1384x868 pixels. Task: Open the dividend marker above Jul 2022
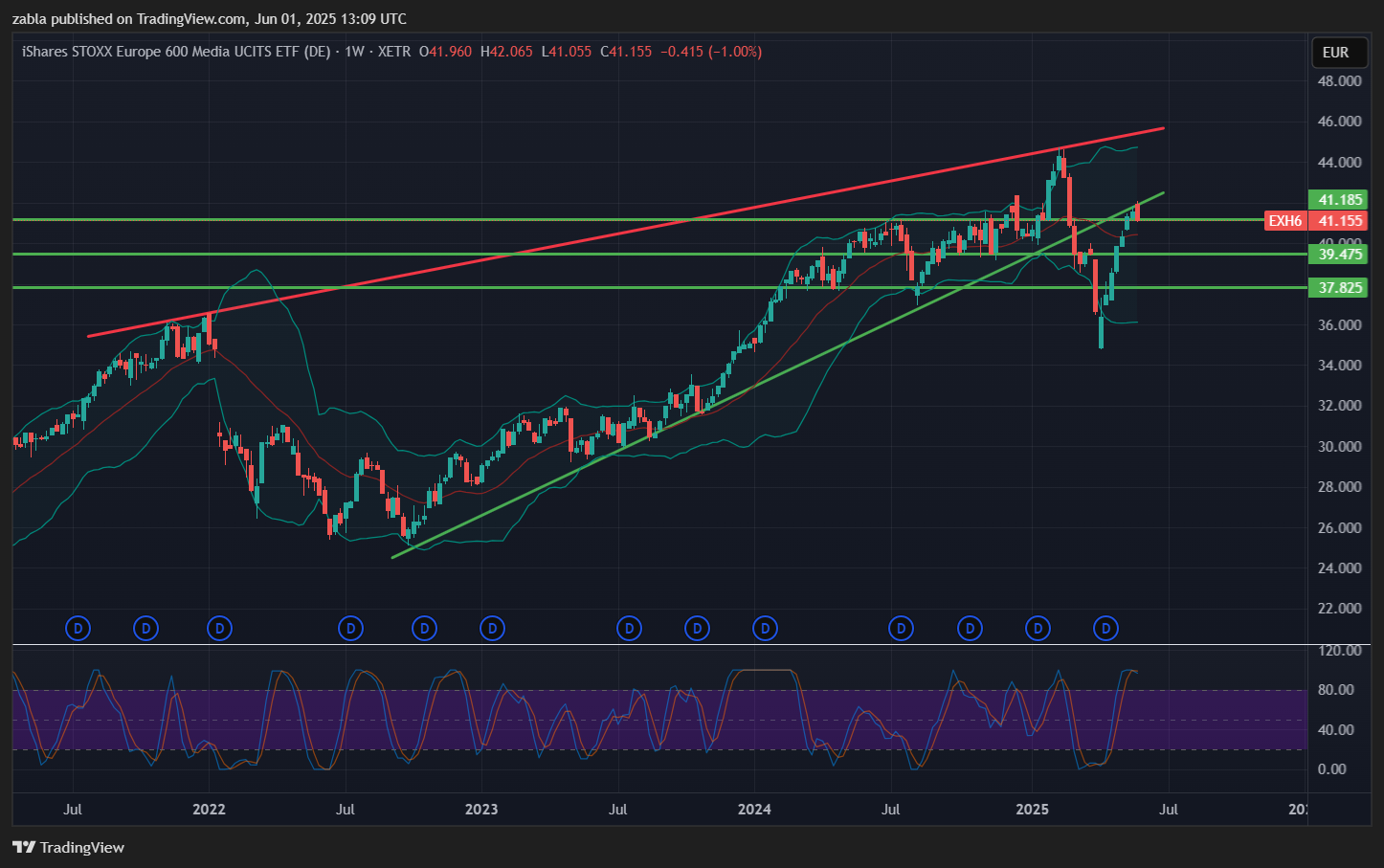coord(351,629)
